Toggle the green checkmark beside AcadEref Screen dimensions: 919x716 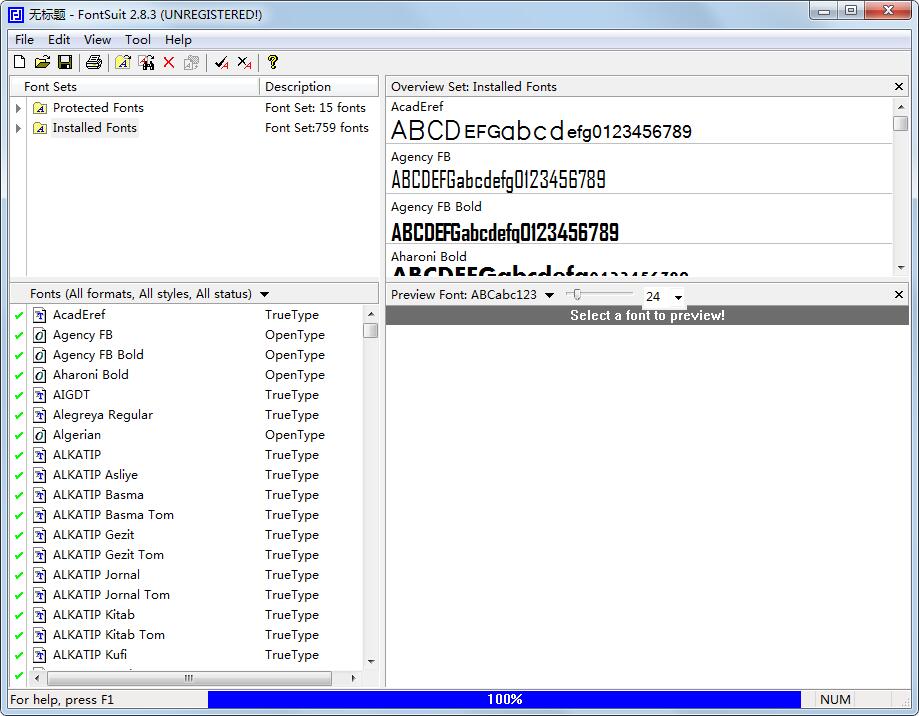click(x=19, y=315)
